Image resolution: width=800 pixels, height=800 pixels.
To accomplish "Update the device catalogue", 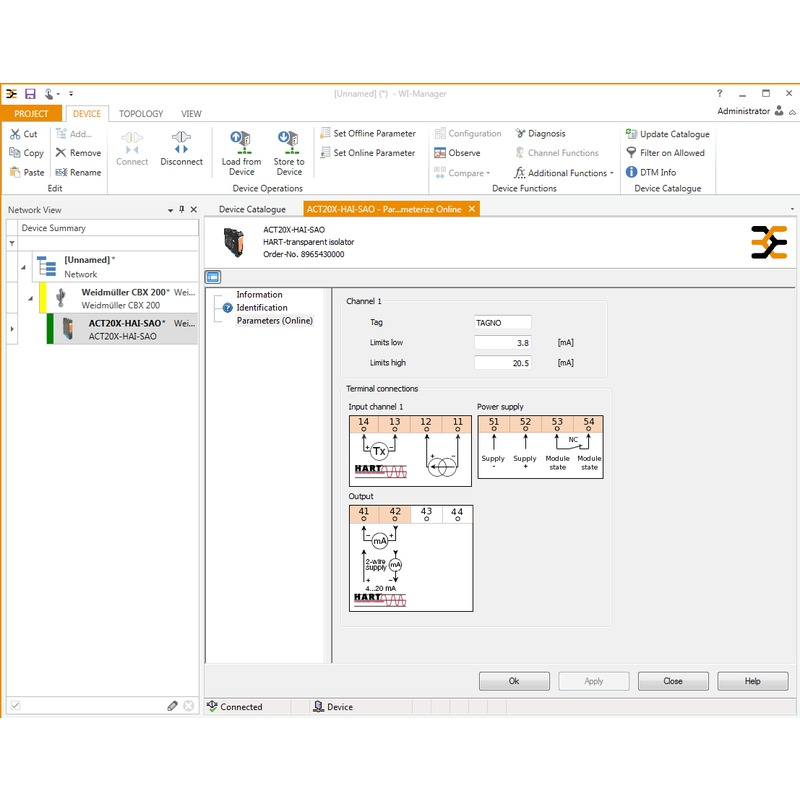I will [667, 134].
